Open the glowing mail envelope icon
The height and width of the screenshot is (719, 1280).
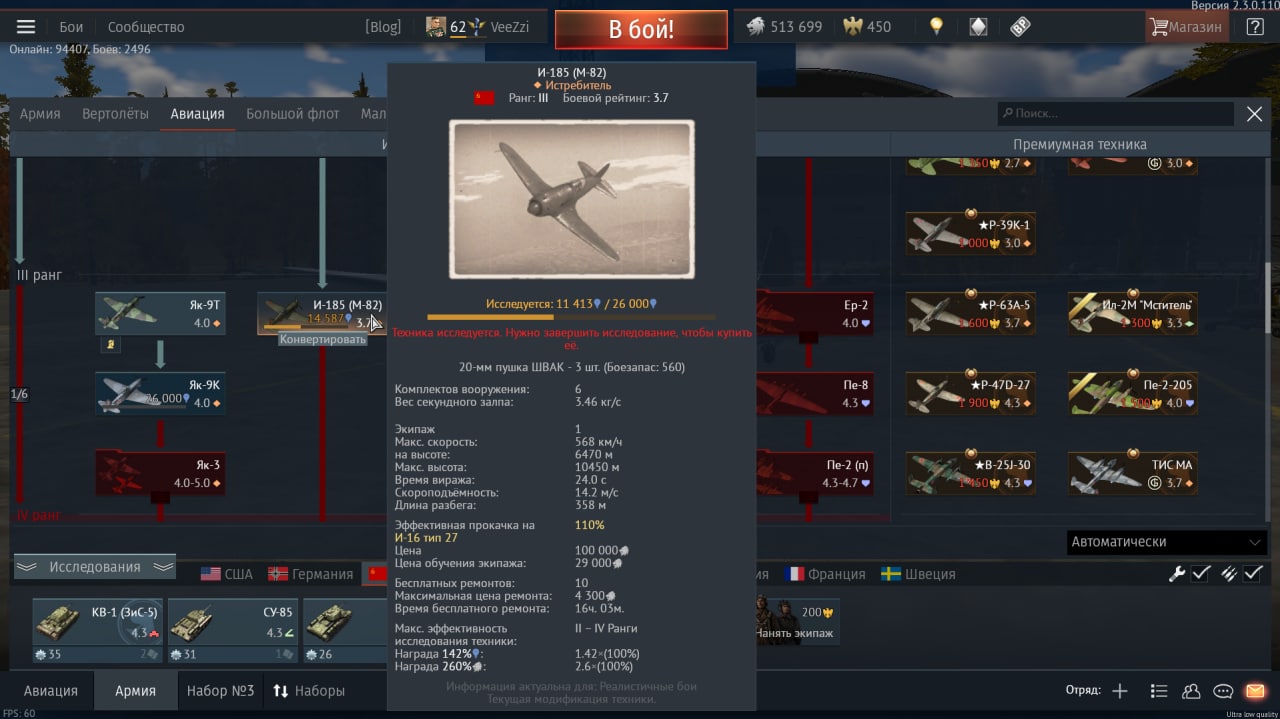click(x=1255, y=691)
